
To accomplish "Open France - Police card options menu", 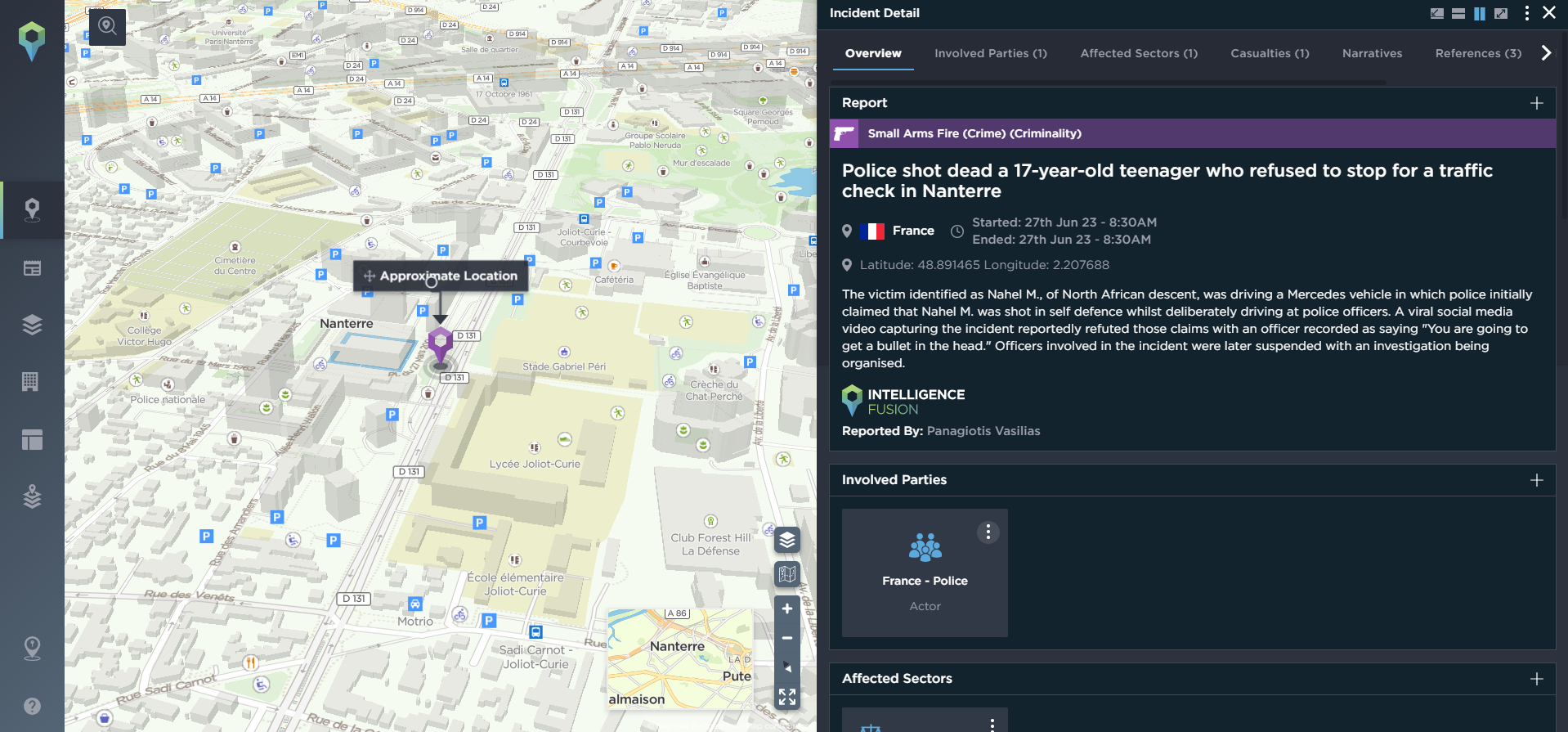I will click(988, 532).
